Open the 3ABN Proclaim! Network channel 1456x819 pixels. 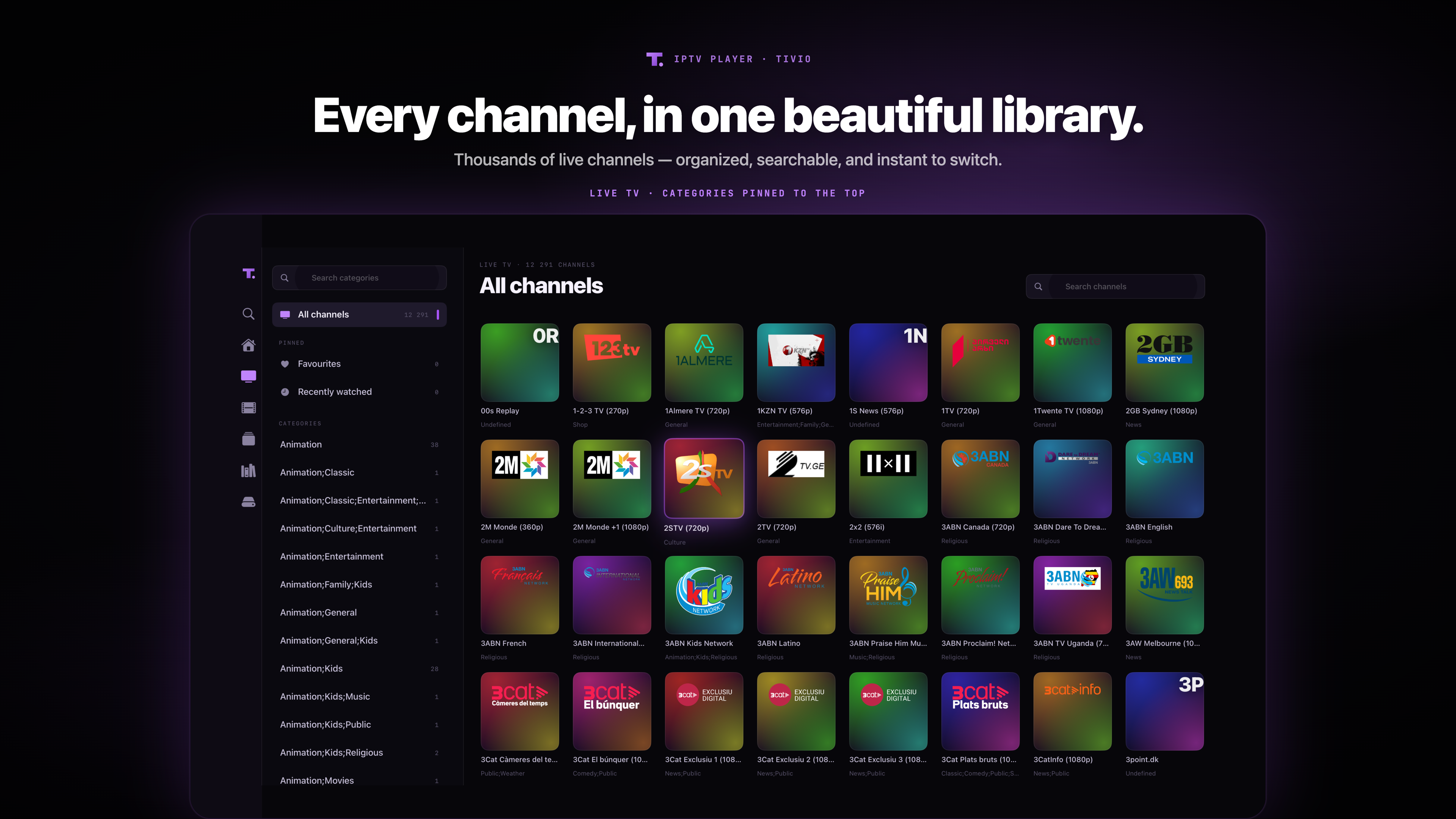coord(980,595)
